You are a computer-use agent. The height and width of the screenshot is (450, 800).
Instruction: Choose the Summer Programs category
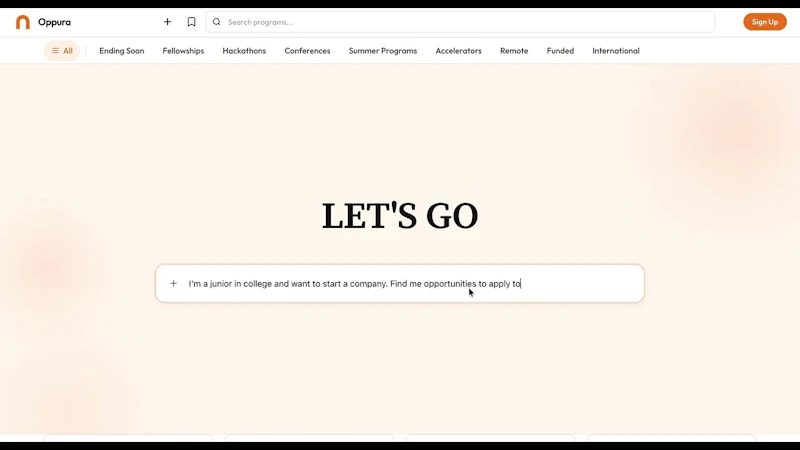[x=383, y=51]
